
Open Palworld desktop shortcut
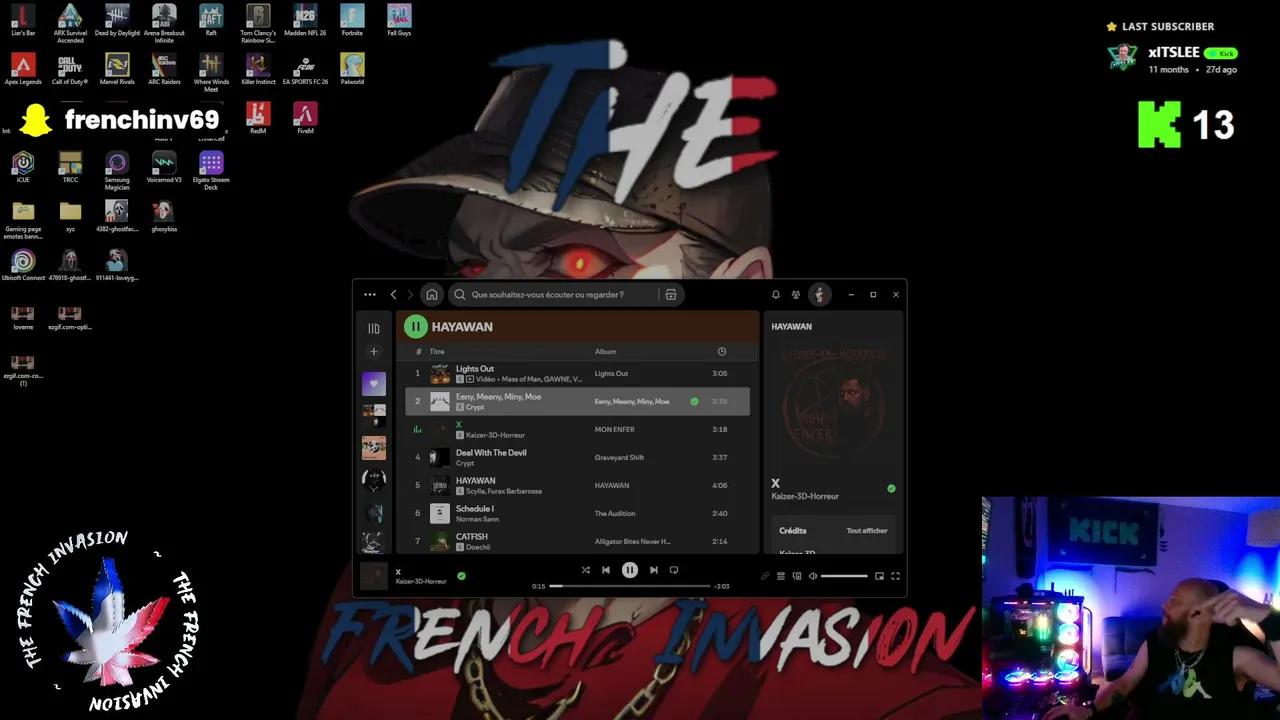(x=352, y=69)
